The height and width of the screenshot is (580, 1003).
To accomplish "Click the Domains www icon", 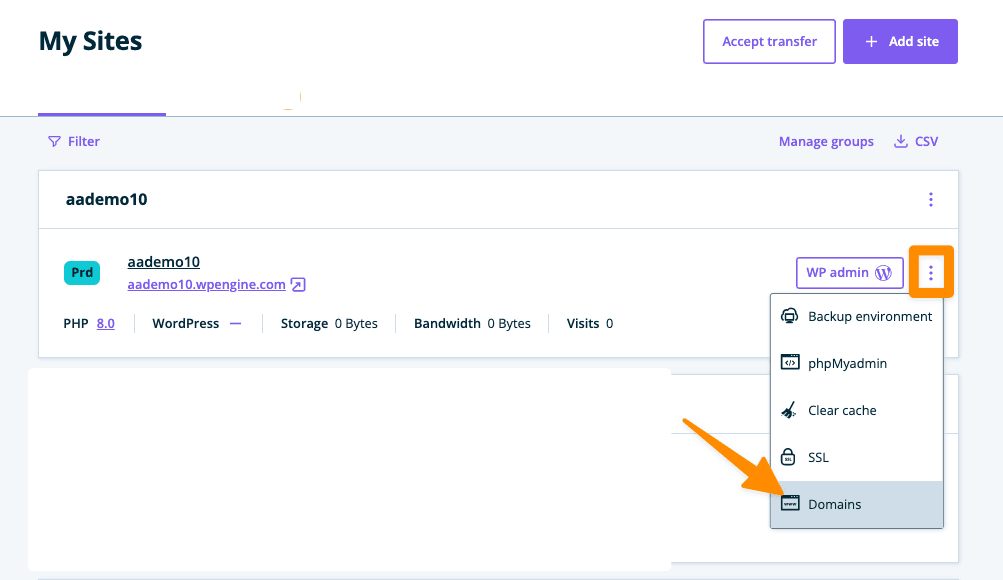I will pyautogui.click(x=789, y=503).
